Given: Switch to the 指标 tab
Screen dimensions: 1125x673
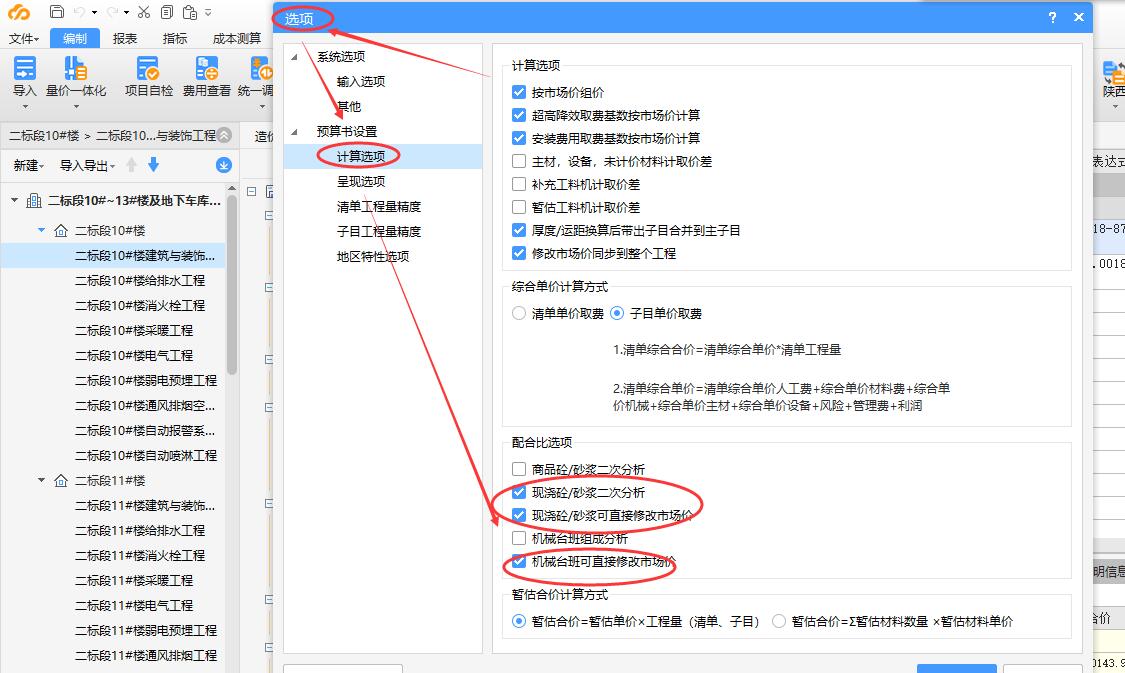Looking at the screenshot, I should click(174, 39).
